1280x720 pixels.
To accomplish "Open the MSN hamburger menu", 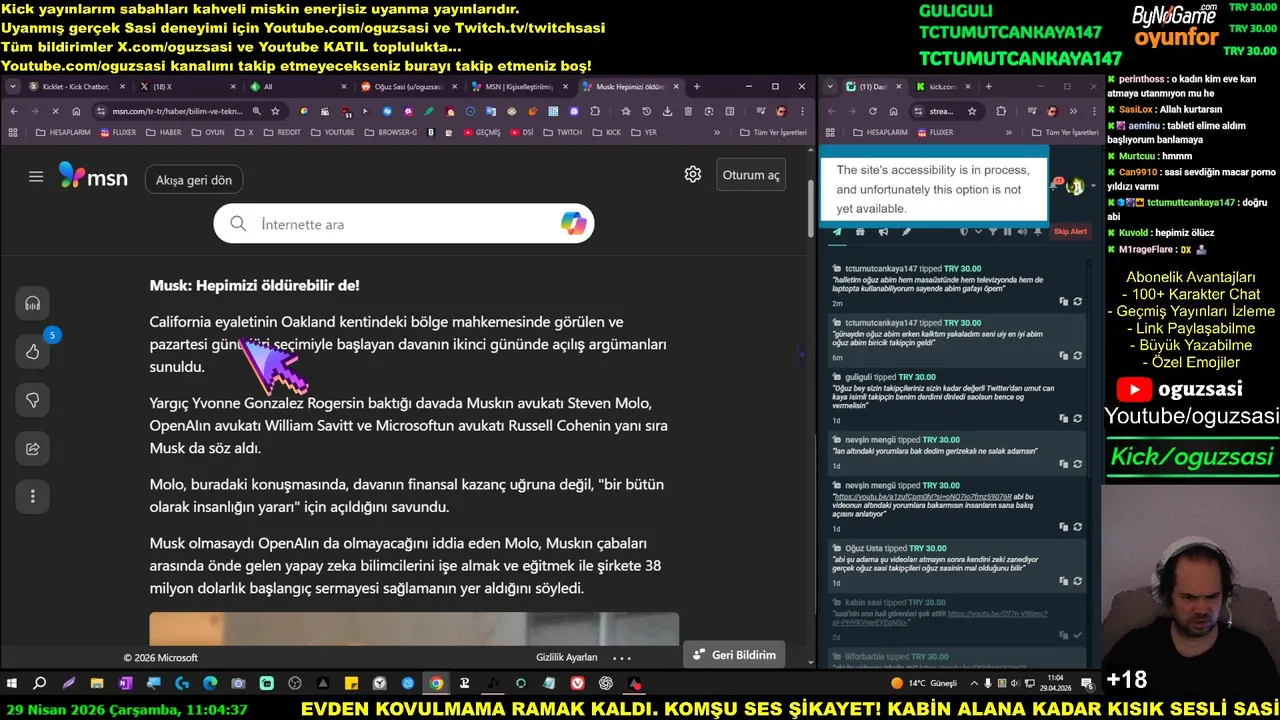I will pos(36,177).
